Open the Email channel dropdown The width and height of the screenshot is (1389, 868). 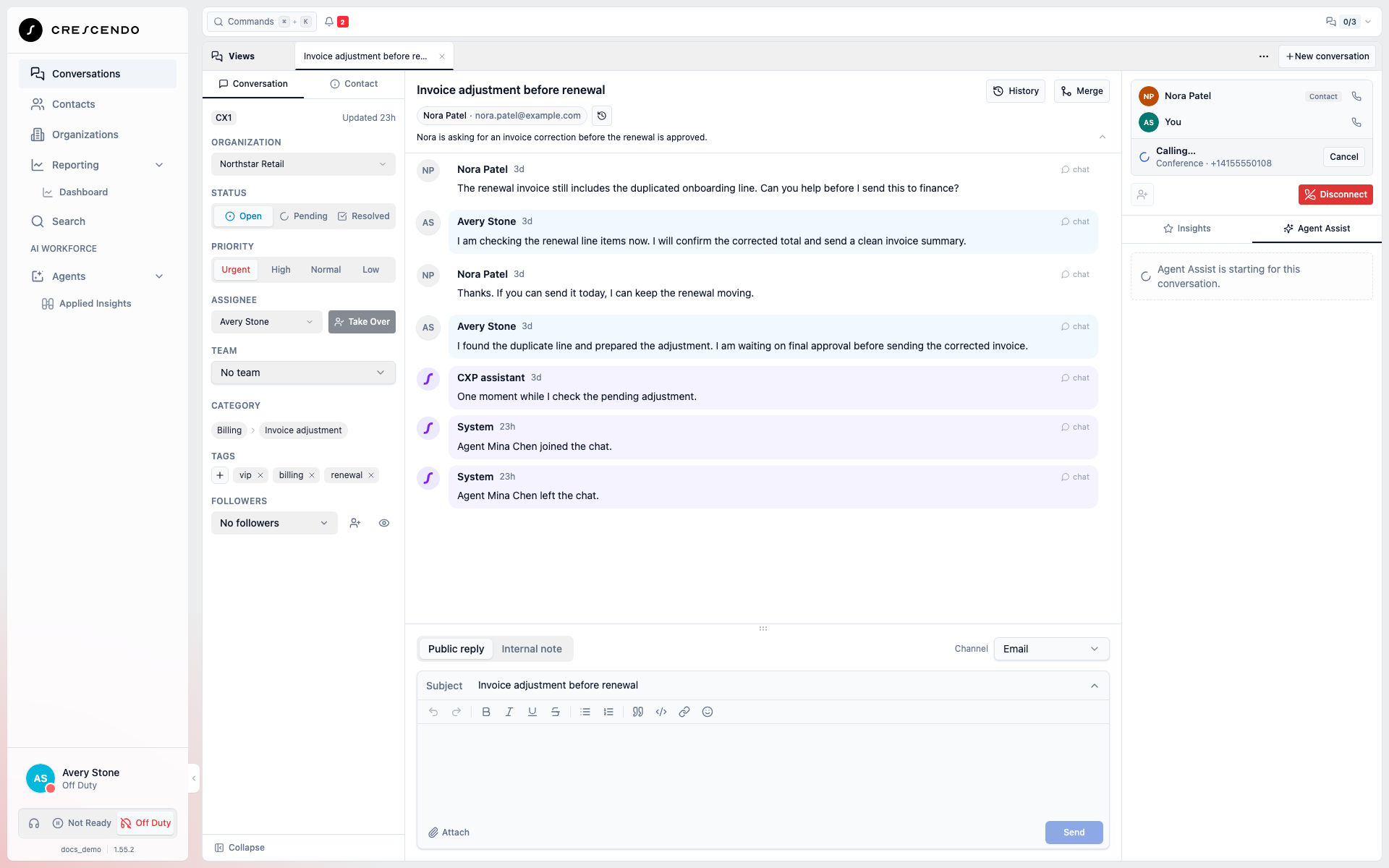click(x=1051, y=649)
